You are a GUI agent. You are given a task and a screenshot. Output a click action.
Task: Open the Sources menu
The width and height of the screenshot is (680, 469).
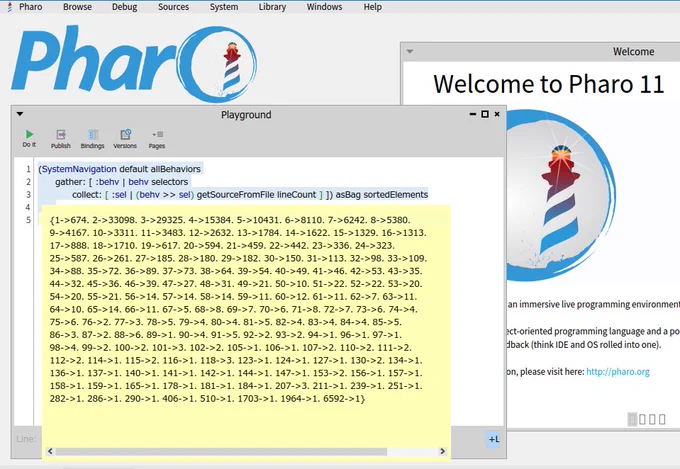point(173,7)
